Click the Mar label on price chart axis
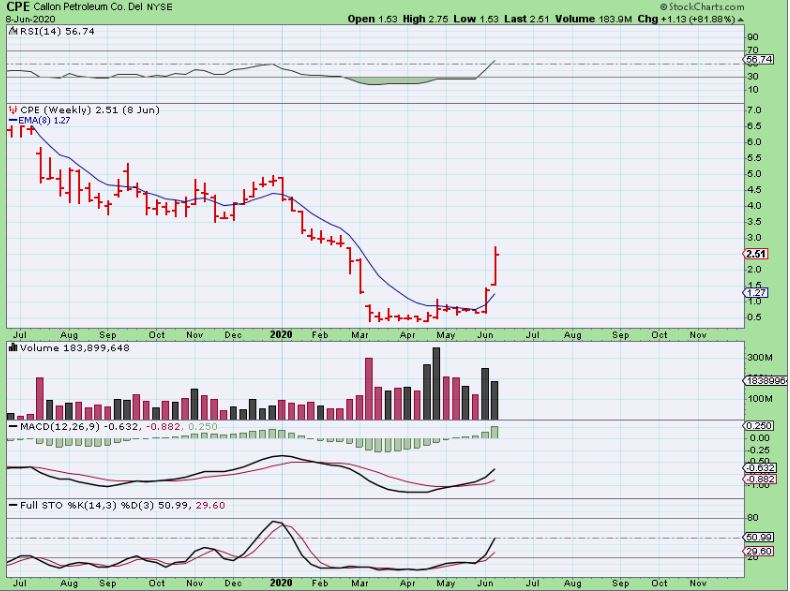790x591 pixels. (360, 335)
